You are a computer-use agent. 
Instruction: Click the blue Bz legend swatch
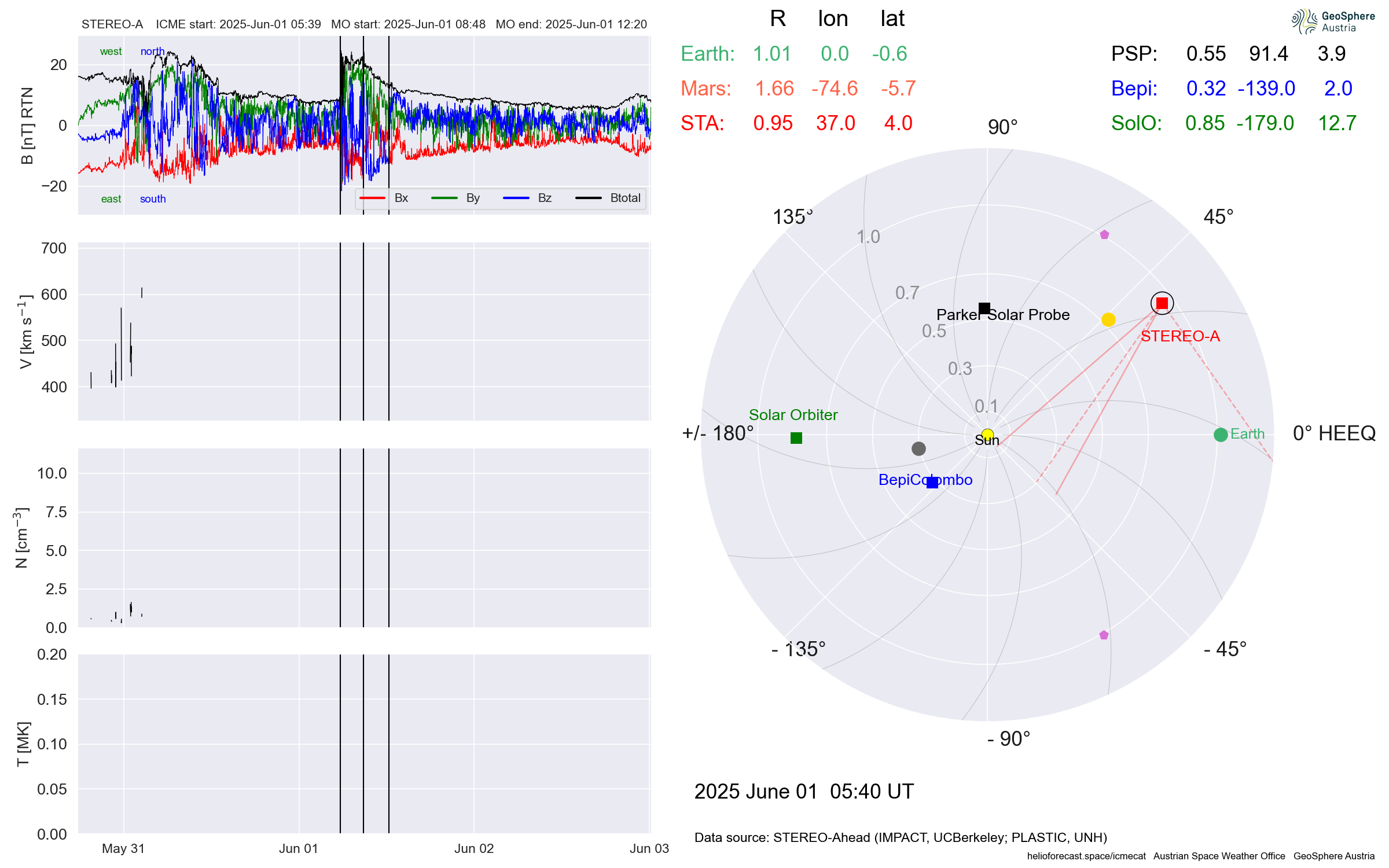[x=516, y=198]
